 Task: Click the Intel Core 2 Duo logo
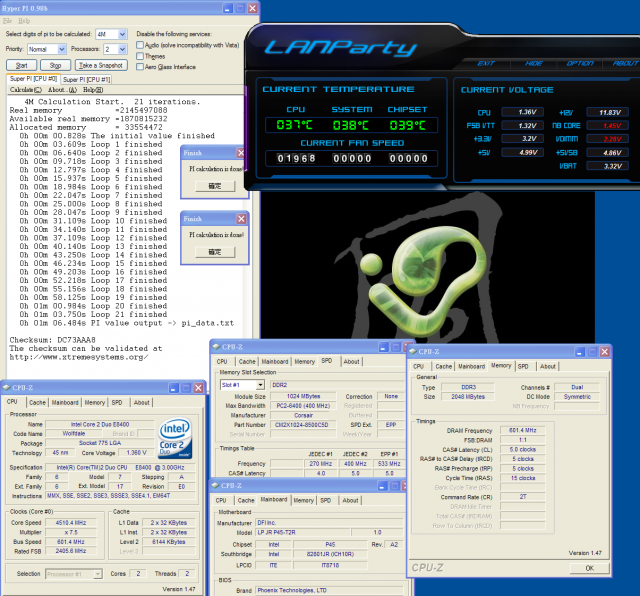pos(175,438)
